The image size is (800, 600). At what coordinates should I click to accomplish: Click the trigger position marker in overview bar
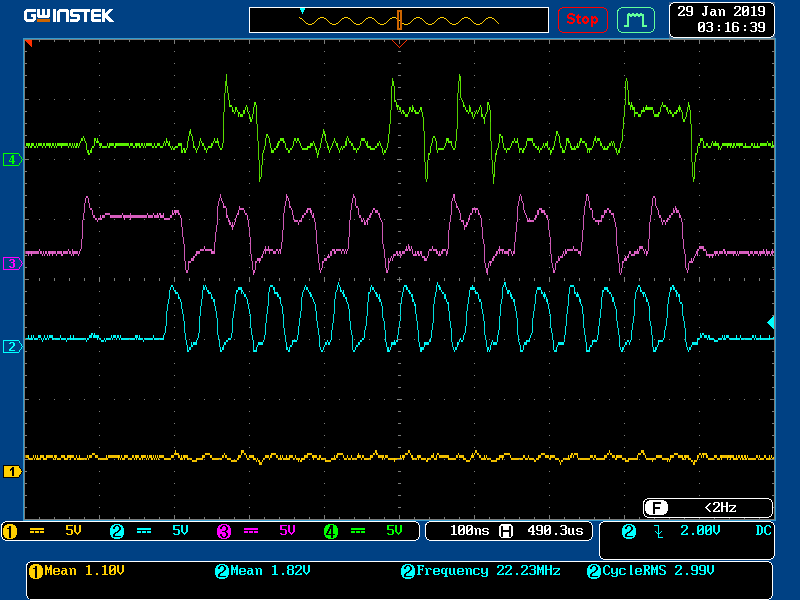[401, 19]
